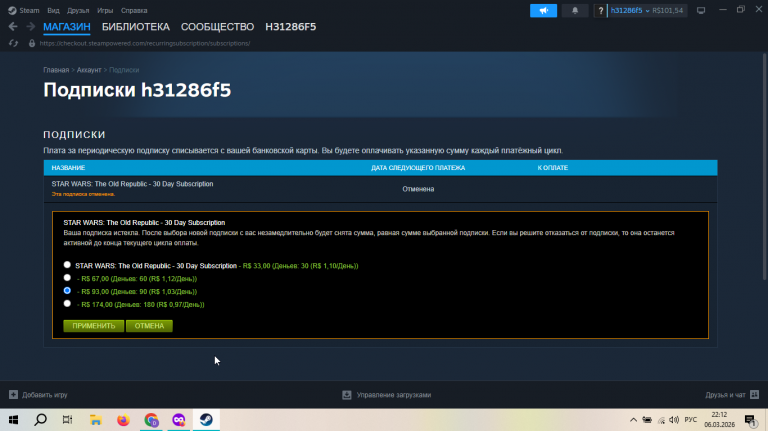Open the Друзья menu
768x431 pixels.
pyautogui.click(x=78, y=10)
